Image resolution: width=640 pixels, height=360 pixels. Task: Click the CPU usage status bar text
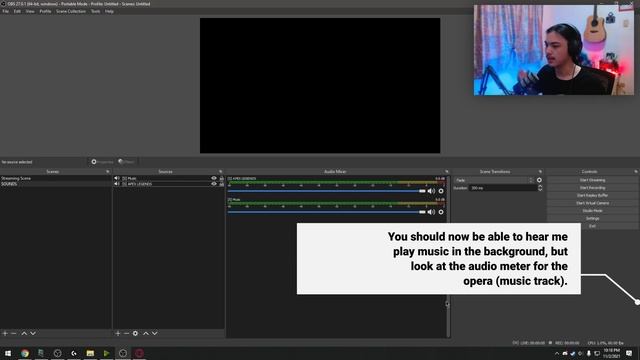(605, 343)
